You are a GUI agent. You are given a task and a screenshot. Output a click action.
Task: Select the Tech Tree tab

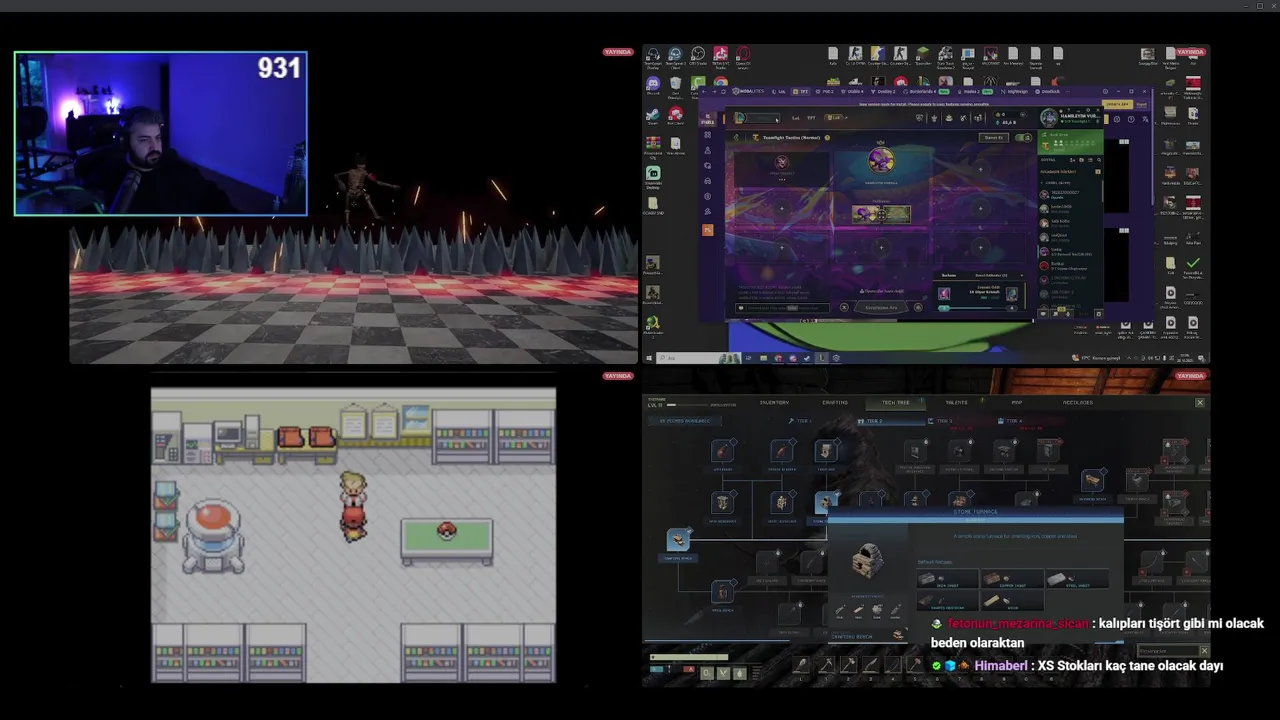(896, 403)
